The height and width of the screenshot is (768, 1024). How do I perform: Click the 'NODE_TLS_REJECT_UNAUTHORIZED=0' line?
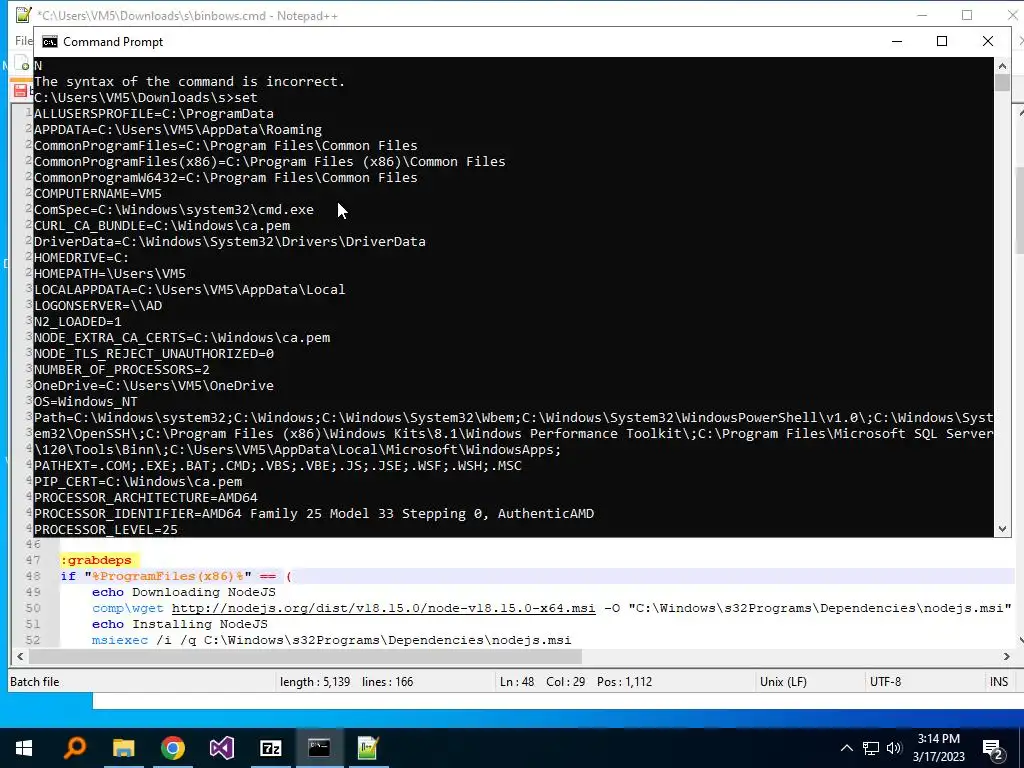(x=154, y=353)
